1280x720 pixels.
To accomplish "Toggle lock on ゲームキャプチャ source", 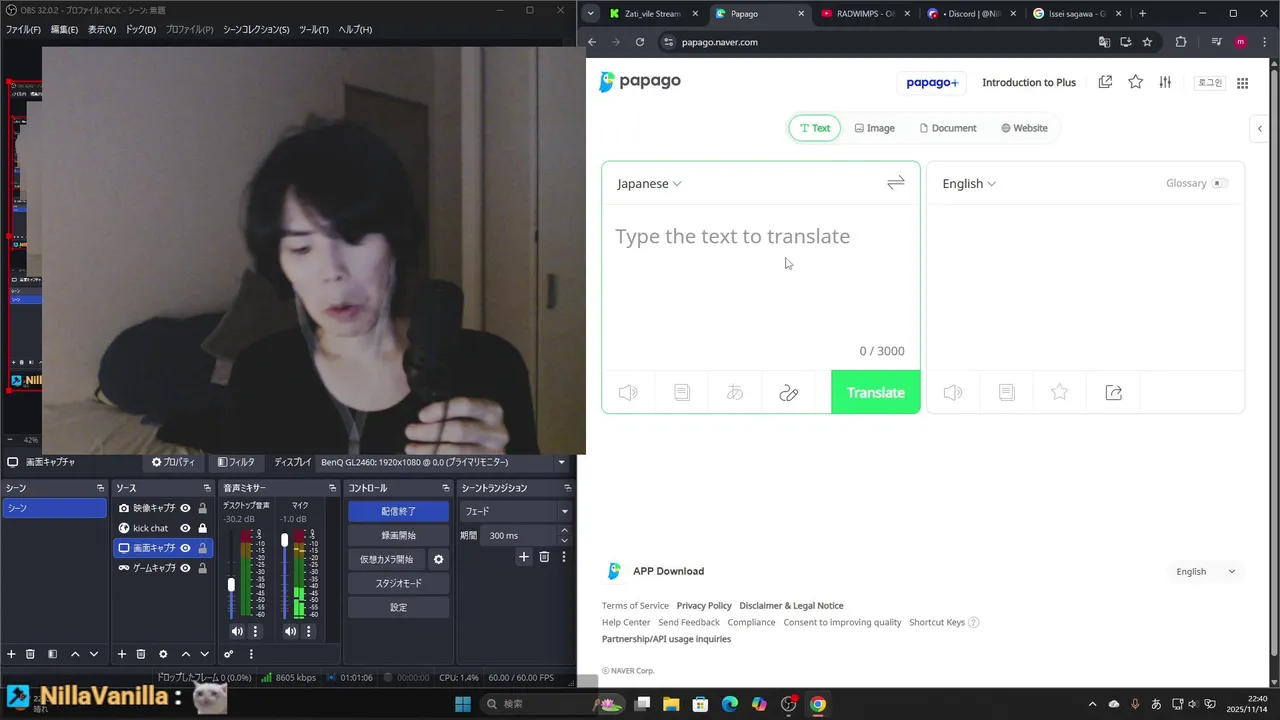I will (202, 568).
